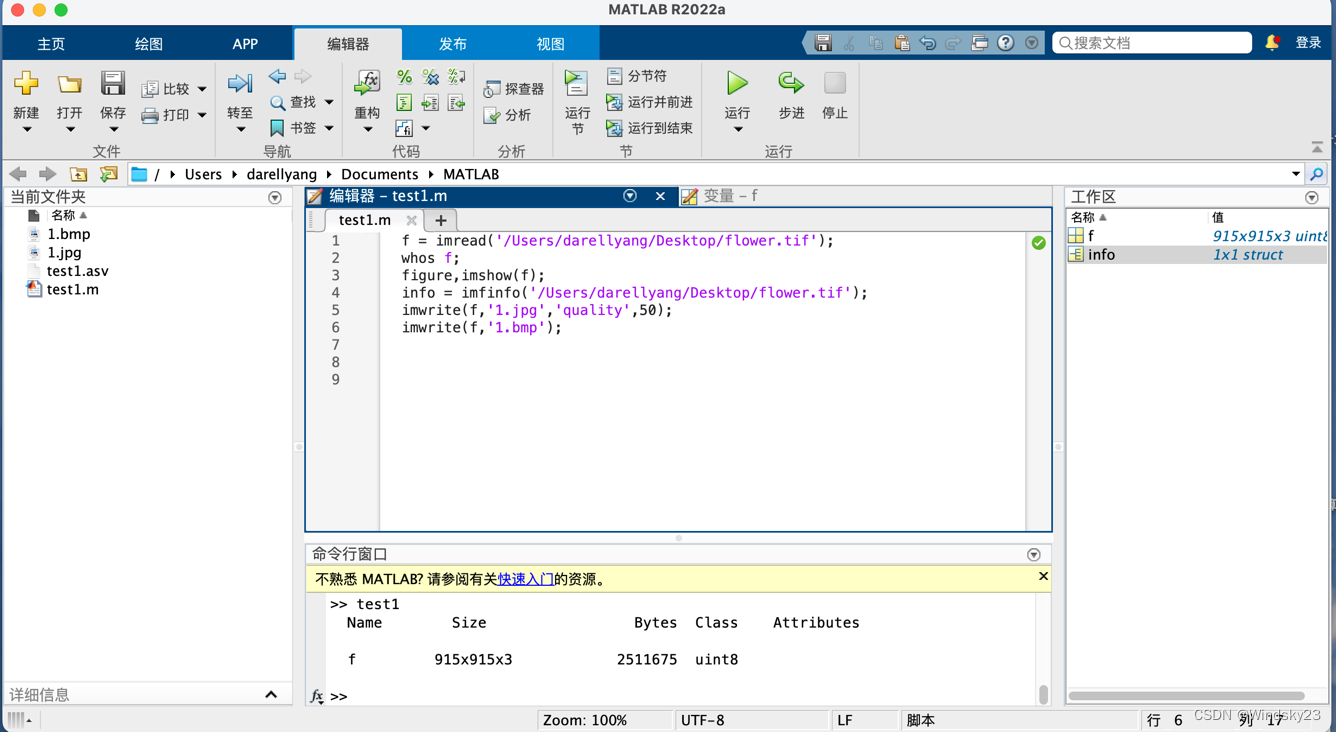This screenshot has width=1336, height=732.
Task: Launch the Profiler (探查器)
Action: point(512,88)
